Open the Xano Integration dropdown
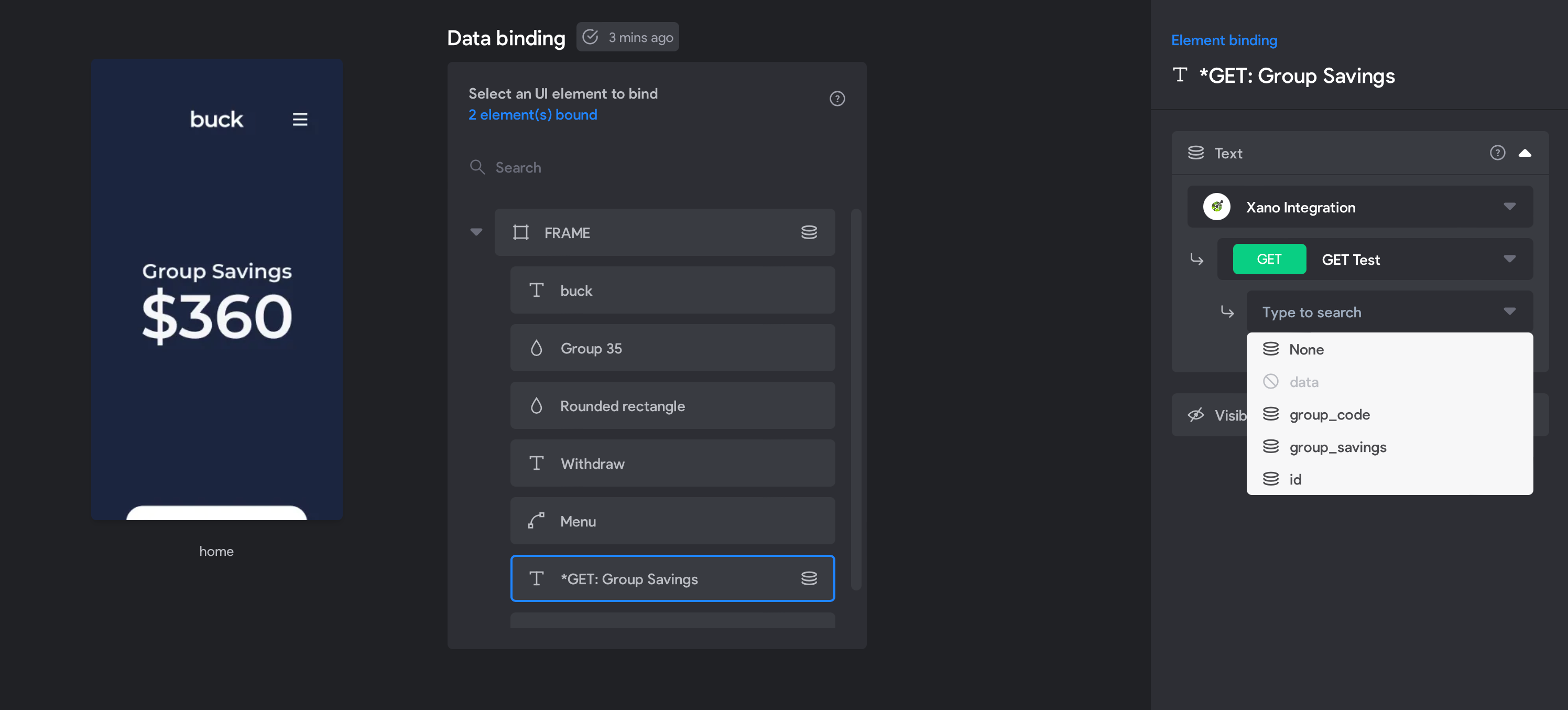Screen dimensions: 1568x710 tap(1360, 207)
